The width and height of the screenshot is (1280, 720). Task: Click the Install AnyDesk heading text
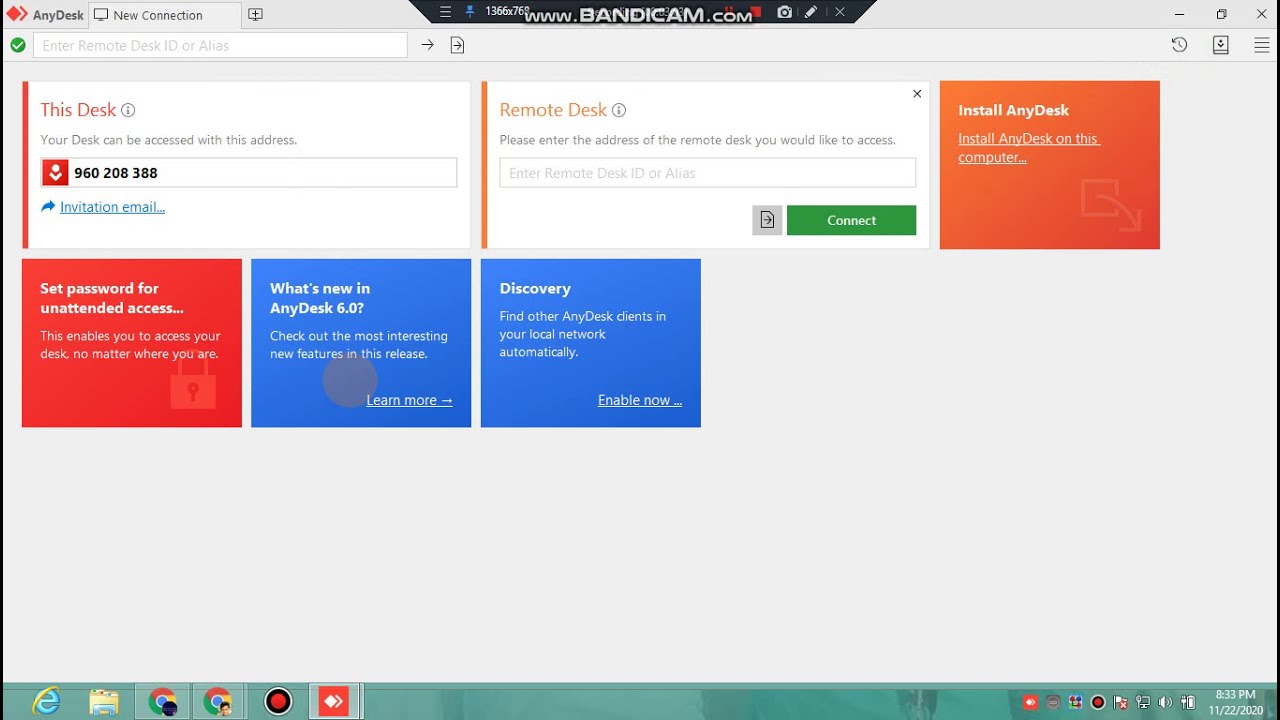pyautogui.click(x=1013, y=110)
